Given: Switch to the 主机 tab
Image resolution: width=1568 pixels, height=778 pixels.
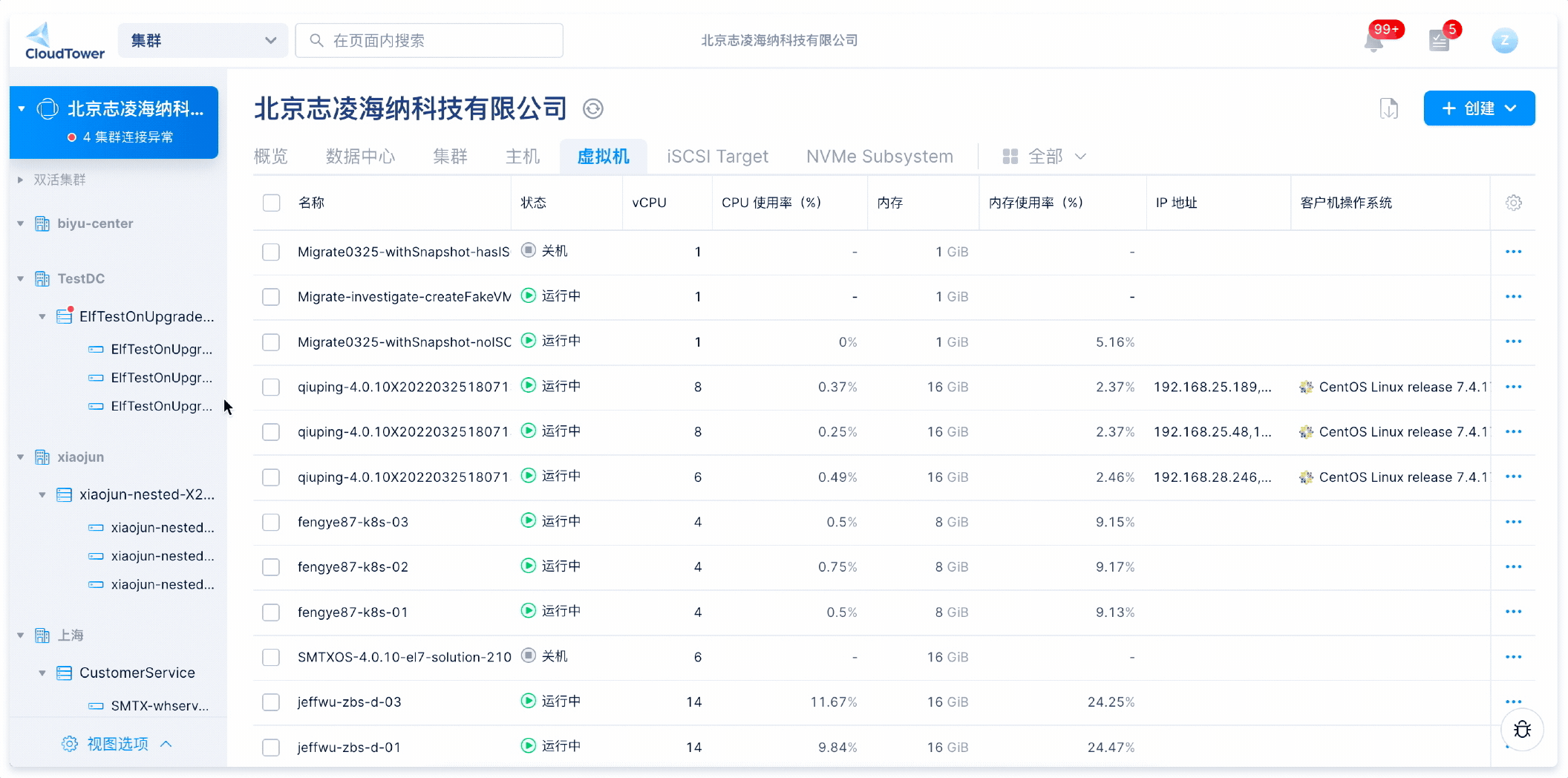Looking at the screenshot, I should (523, 156).
